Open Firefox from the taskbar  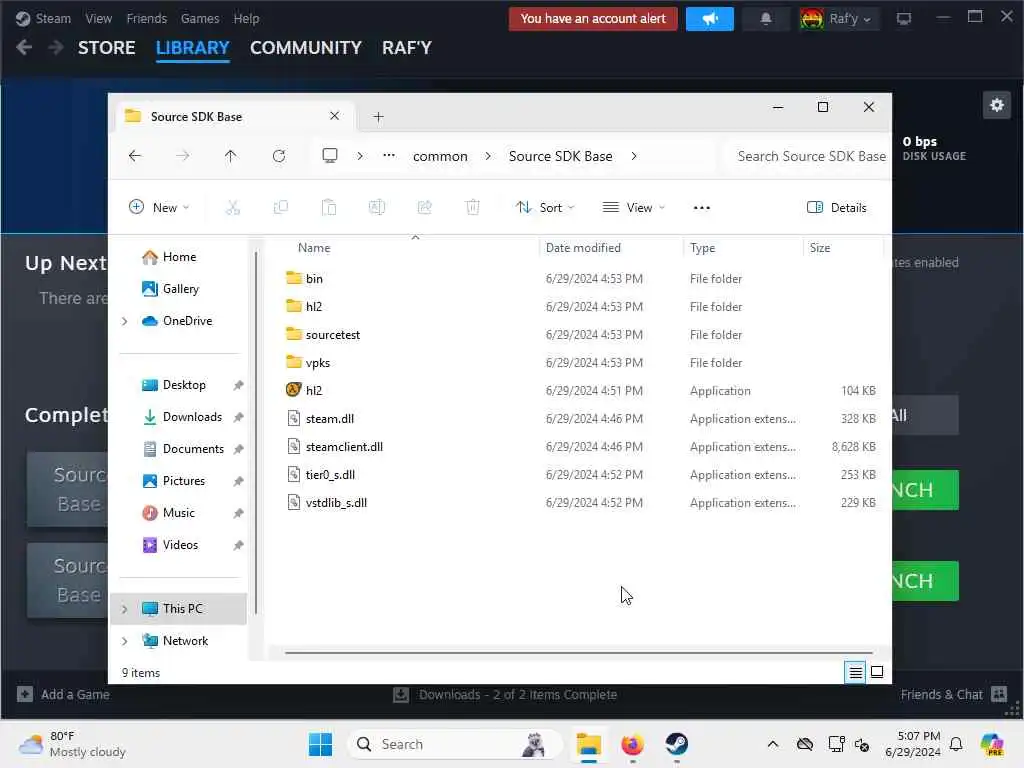(632, 744)
